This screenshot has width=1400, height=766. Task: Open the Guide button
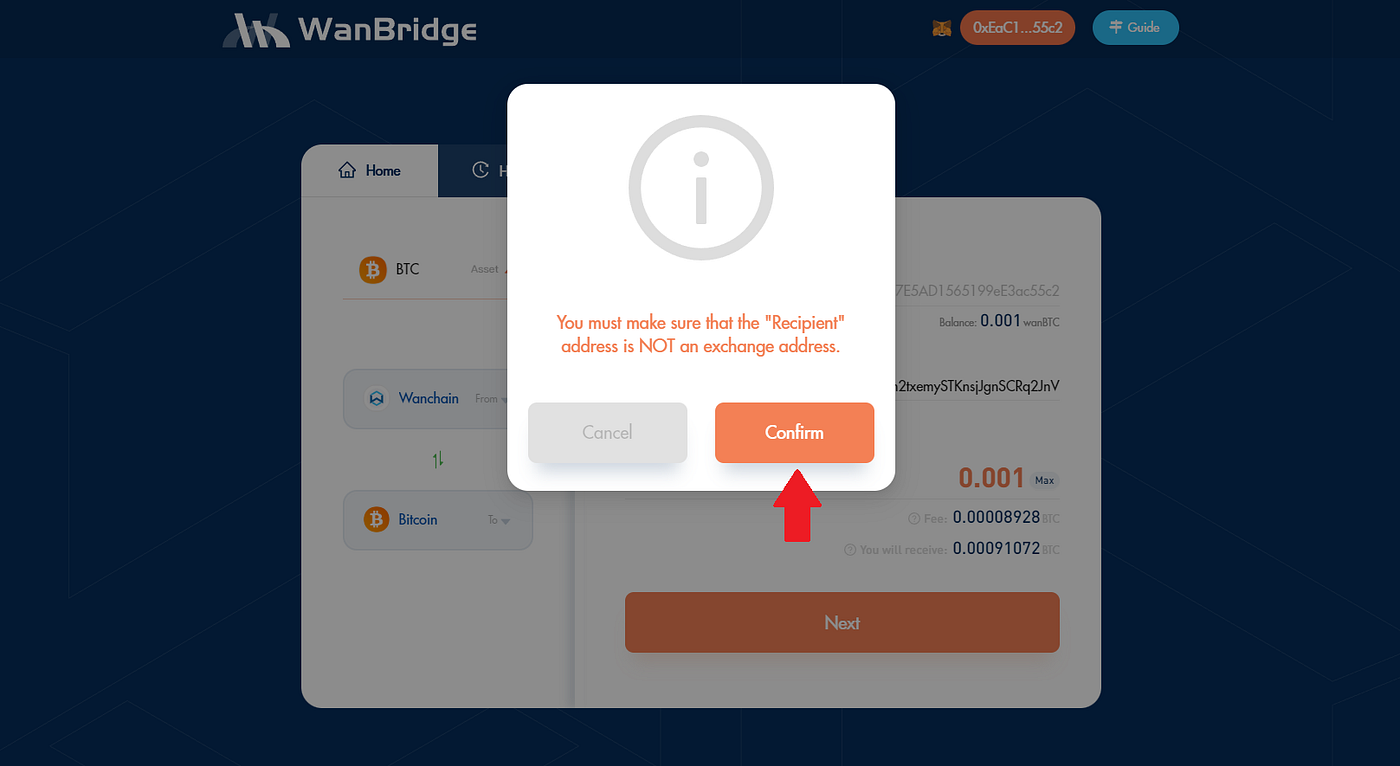tap(1135, 28)
